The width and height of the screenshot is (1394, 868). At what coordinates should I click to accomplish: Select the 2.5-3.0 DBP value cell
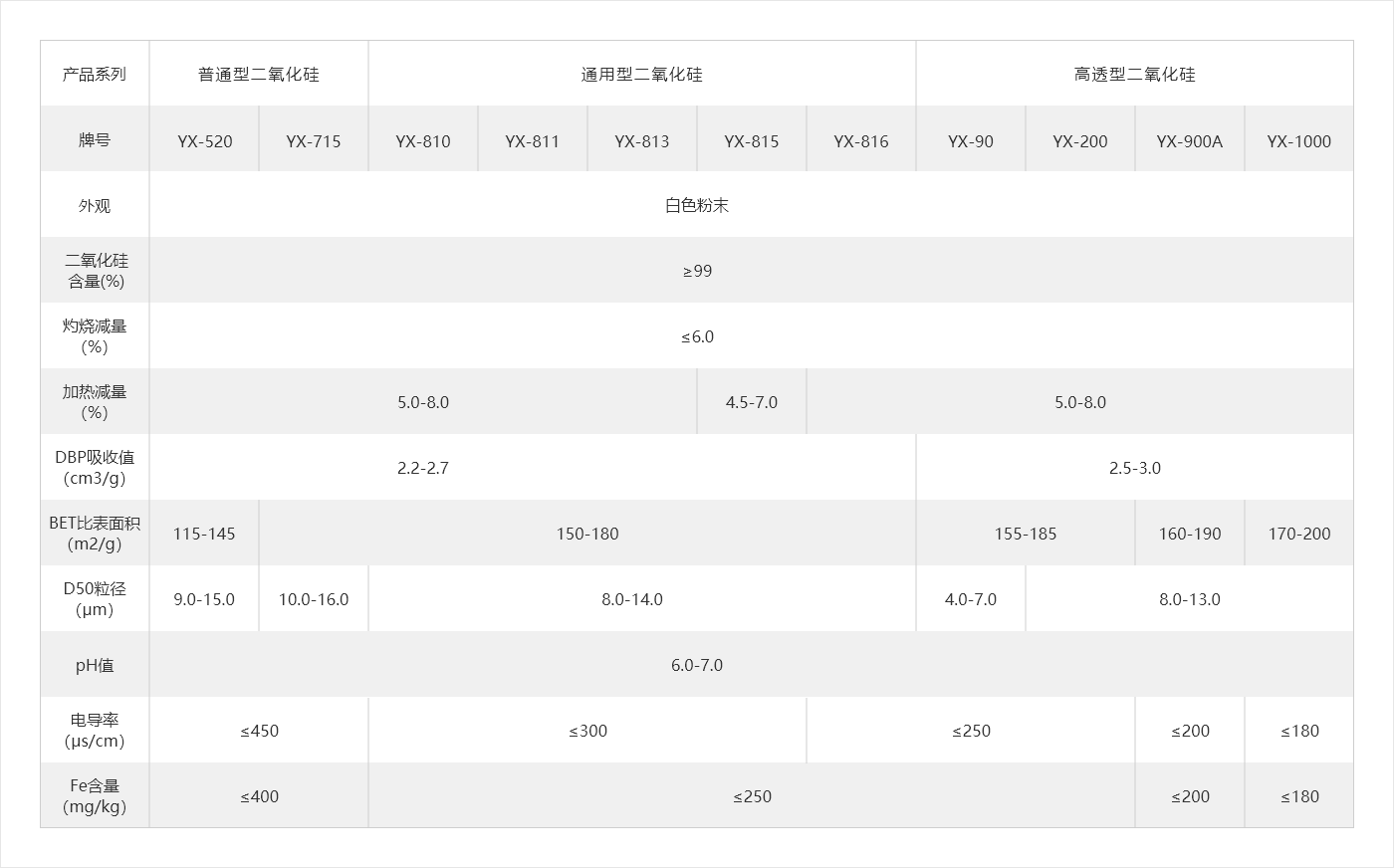(1135, 468)
